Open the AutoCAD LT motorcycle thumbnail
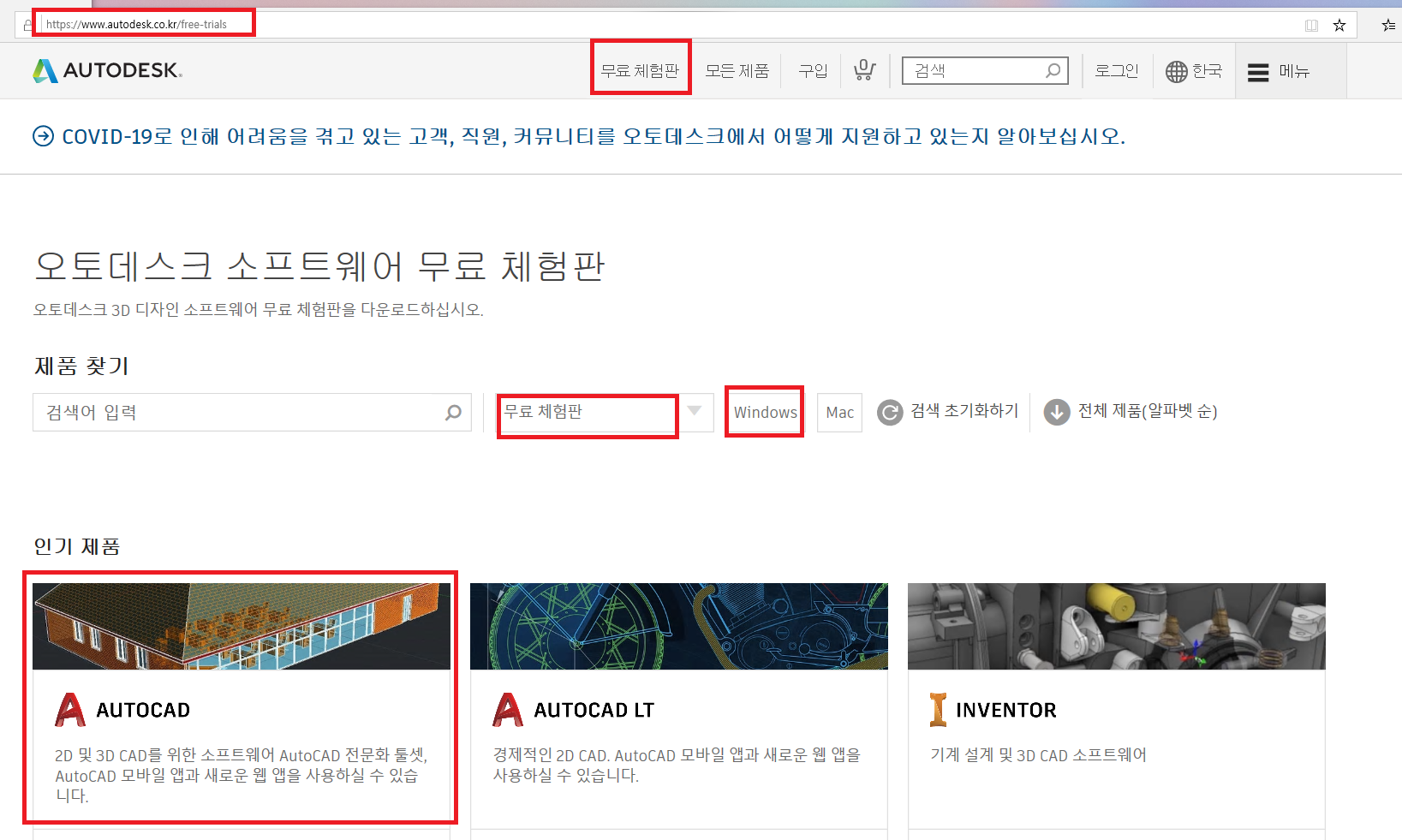Image resolution: width=1402 pixels, height=840 pixels. point(679,627)
